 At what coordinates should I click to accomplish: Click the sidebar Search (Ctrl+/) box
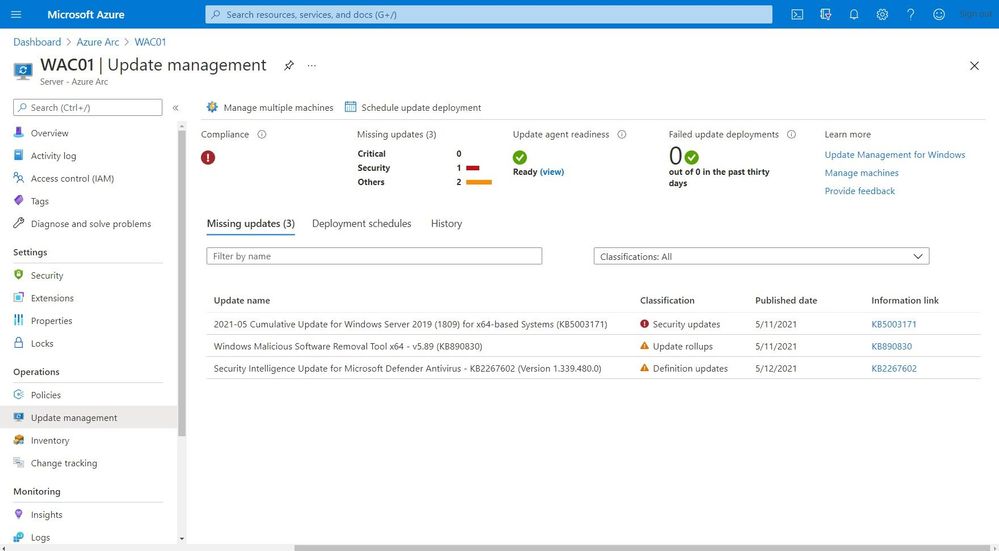click(88, 108)
